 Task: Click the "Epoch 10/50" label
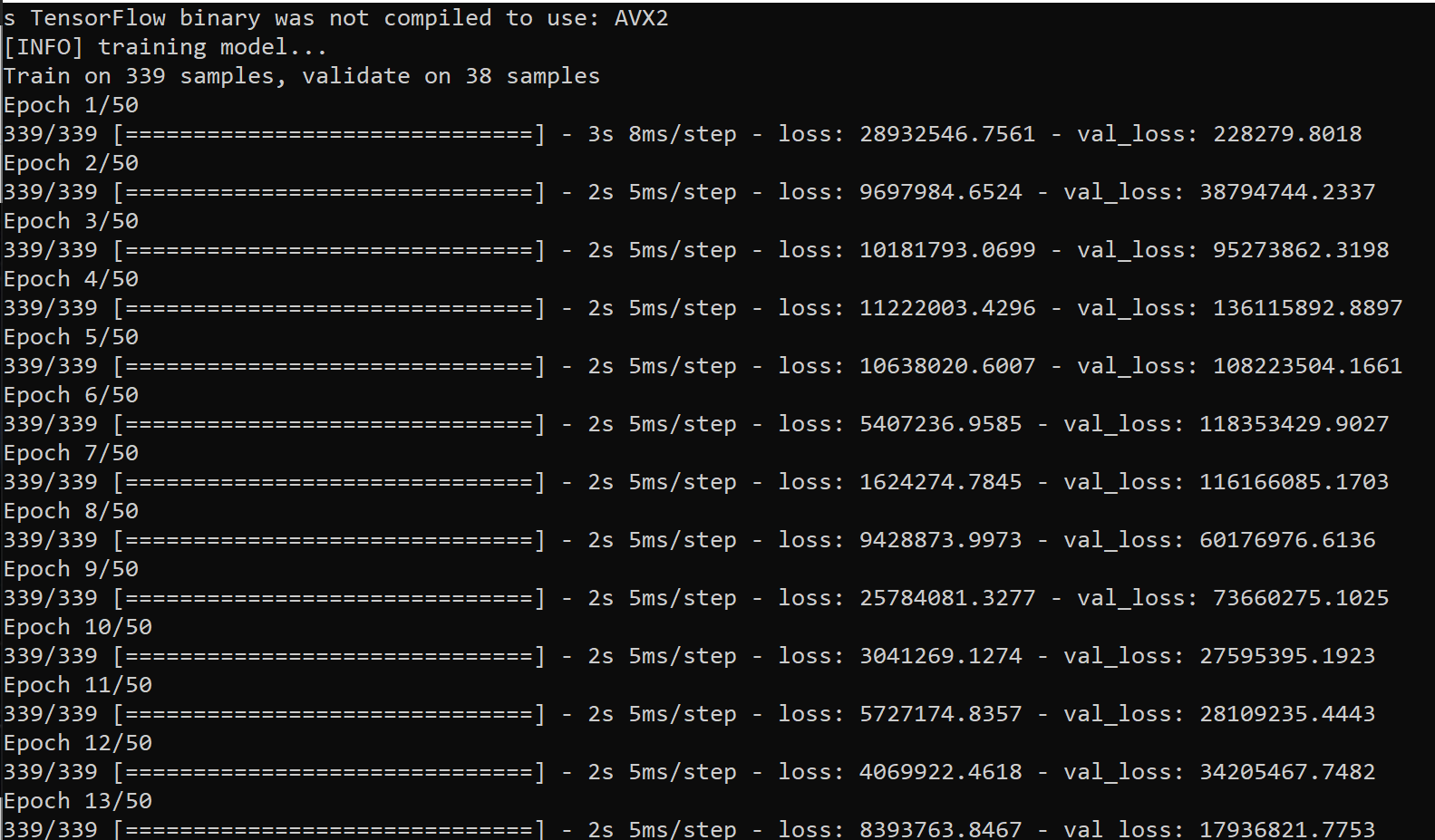pos(78,627)
